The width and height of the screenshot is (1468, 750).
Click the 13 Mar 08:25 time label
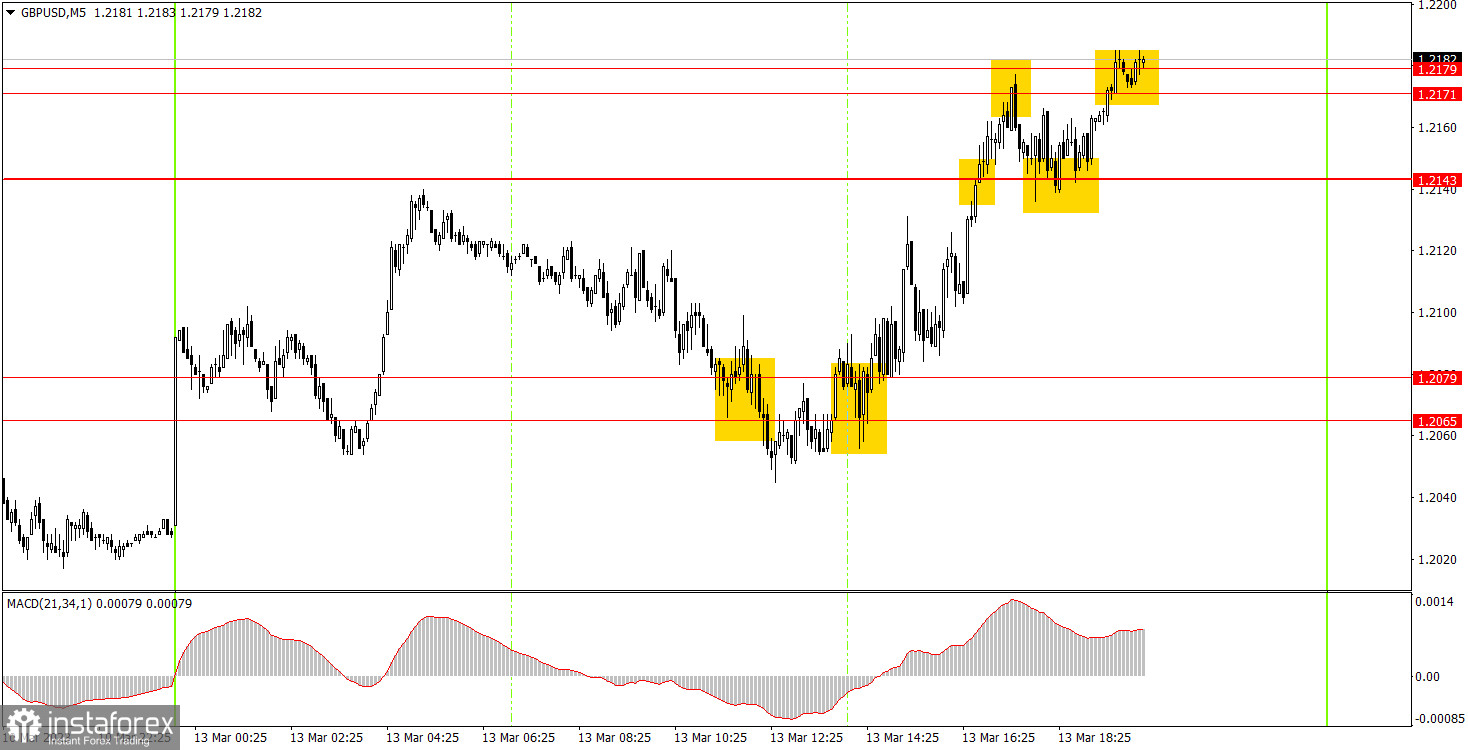pyautogui.click(x=615, y=738)
